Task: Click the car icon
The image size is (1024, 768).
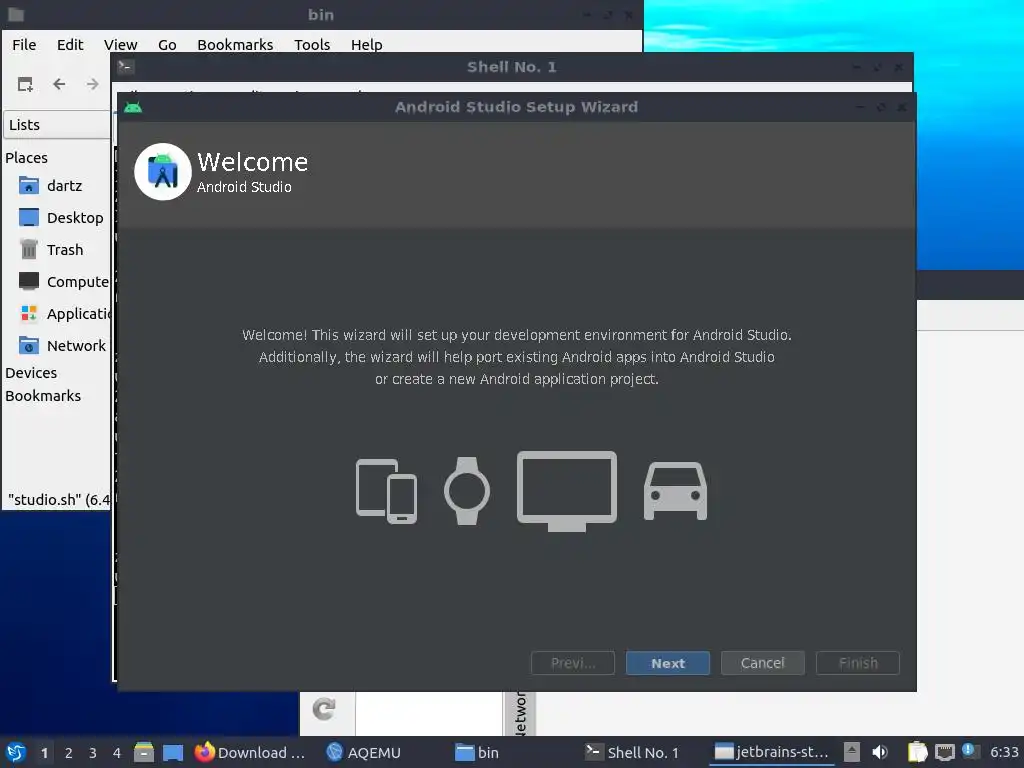Action: tap(675, 491)
